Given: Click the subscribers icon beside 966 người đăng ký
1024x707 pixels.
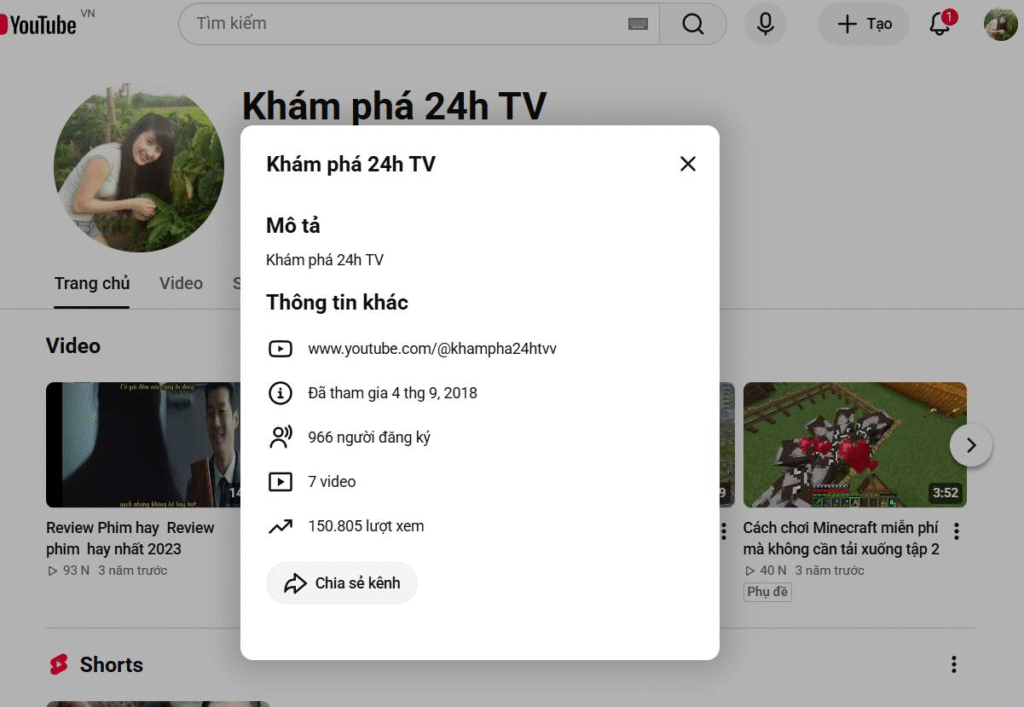Looking at the screenshot, I should tap(280, 437).
